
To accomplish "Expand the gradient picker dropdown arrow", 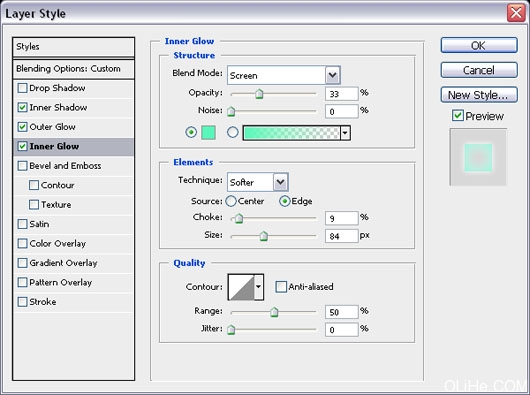I will coord(345,133).
